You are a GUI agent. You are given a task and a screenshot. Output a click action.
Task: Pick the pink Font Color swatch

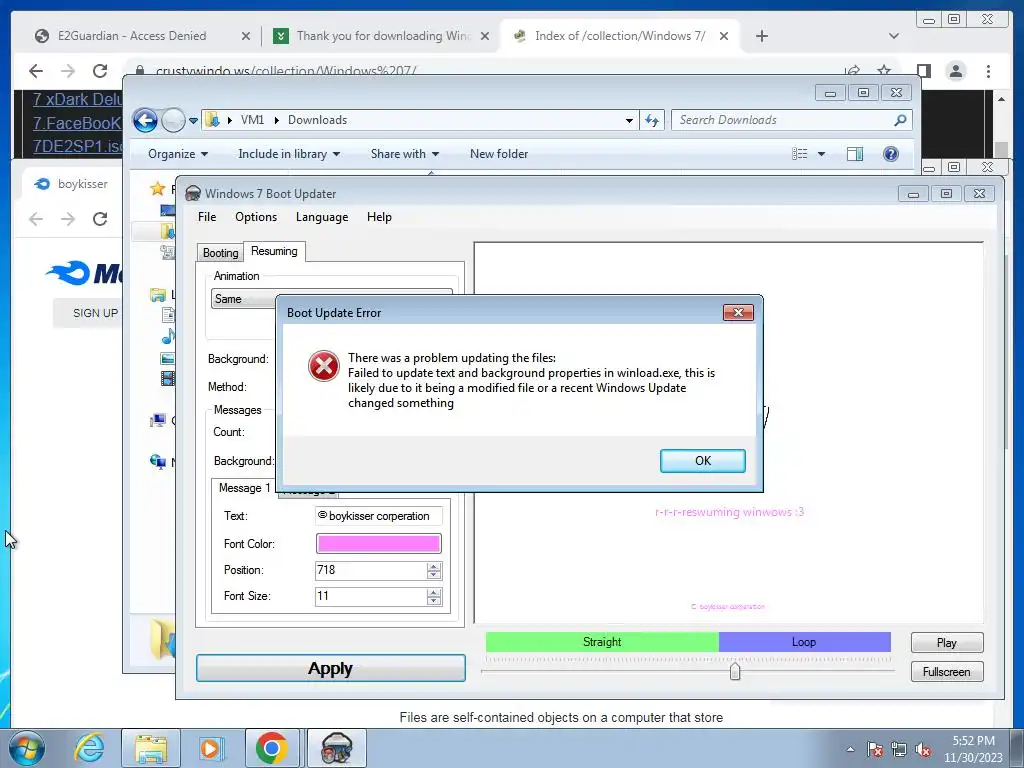(x=379, y=543)
